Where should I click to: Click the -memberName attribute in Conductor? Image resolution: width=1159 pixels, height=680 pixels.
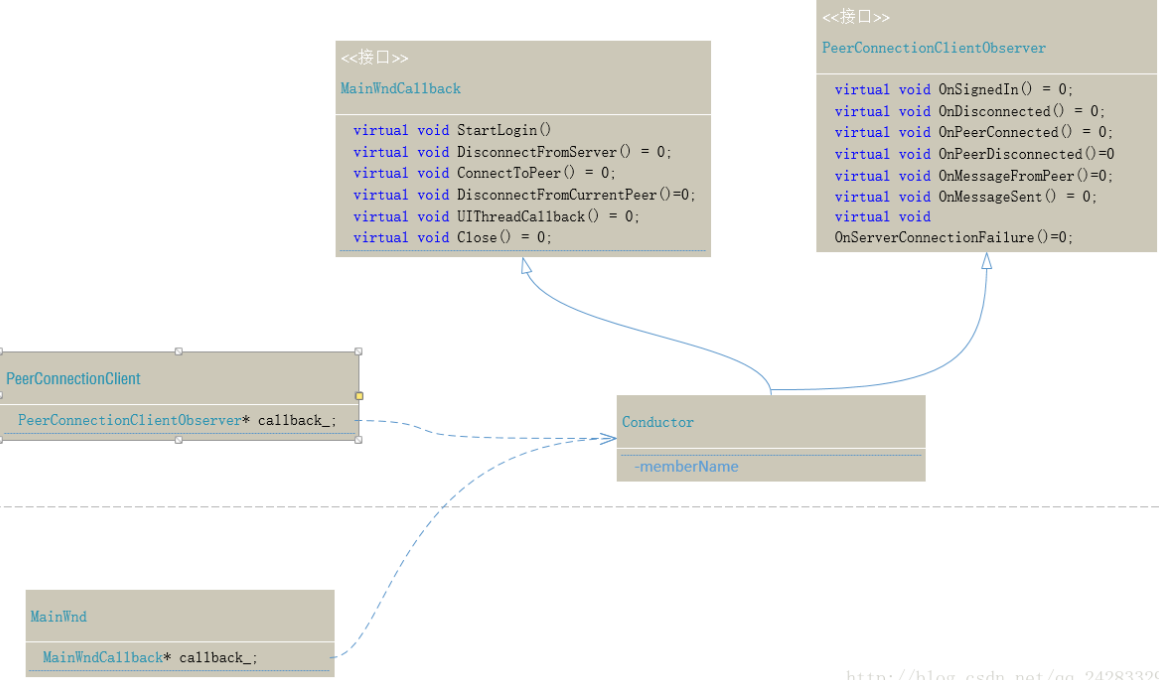pos(687,466)
